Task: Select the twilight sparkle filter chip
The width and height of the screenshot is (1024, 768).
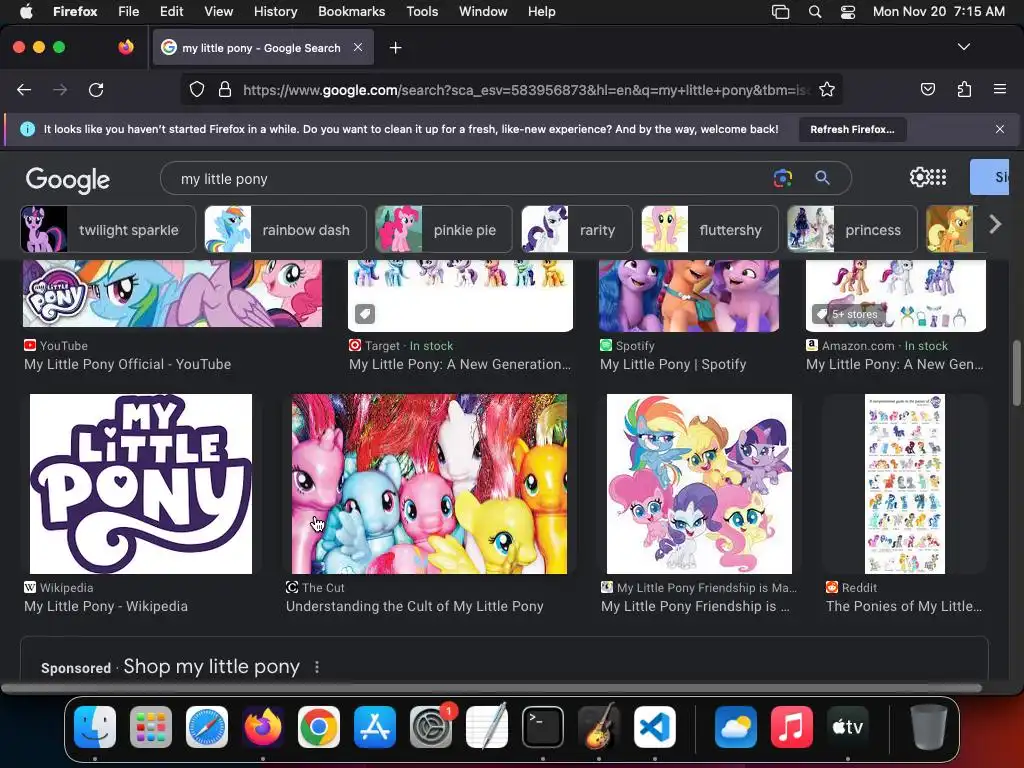Action: (108, 229)
